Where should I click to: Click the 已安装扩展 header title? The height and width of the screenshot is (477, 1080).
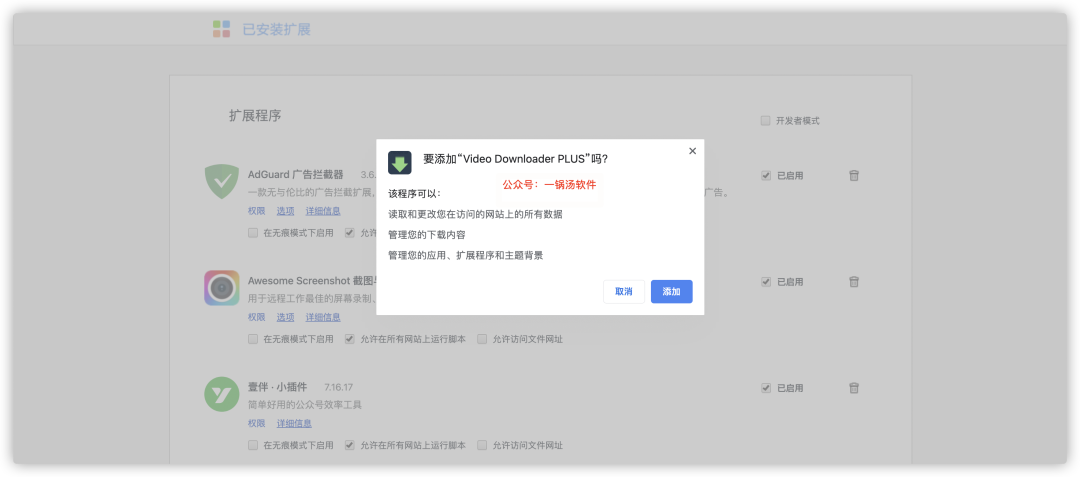[x=276, y=30]
